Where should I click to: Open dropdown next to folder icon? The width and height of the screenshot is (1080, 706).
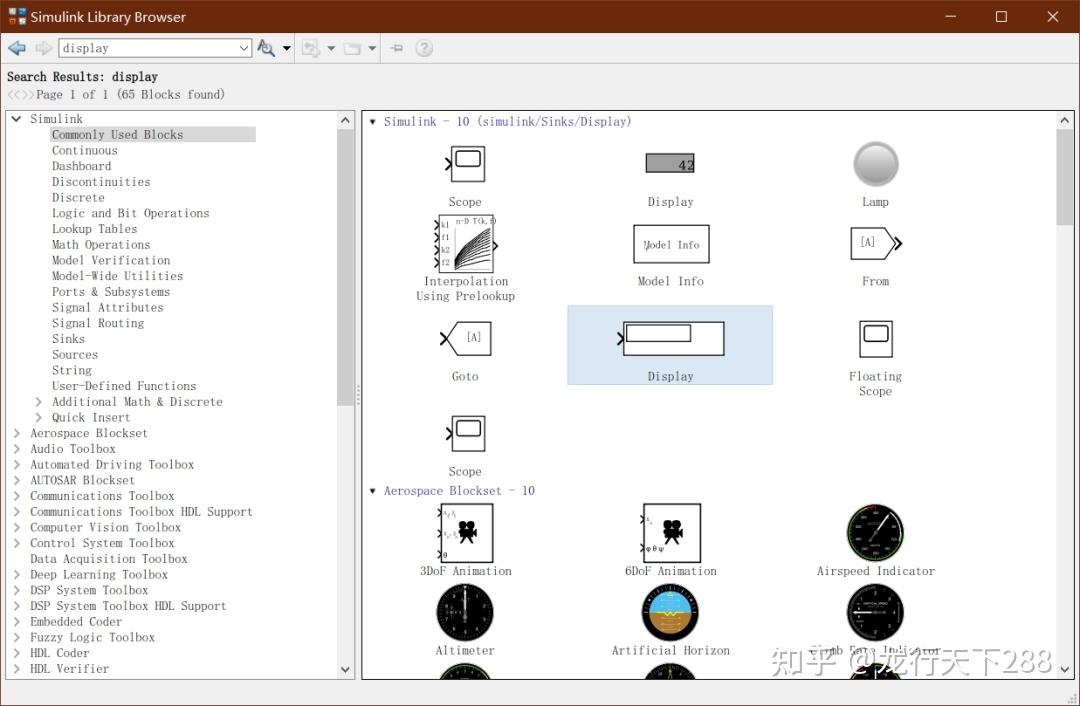pyautogui.click(x=372, y=48)
